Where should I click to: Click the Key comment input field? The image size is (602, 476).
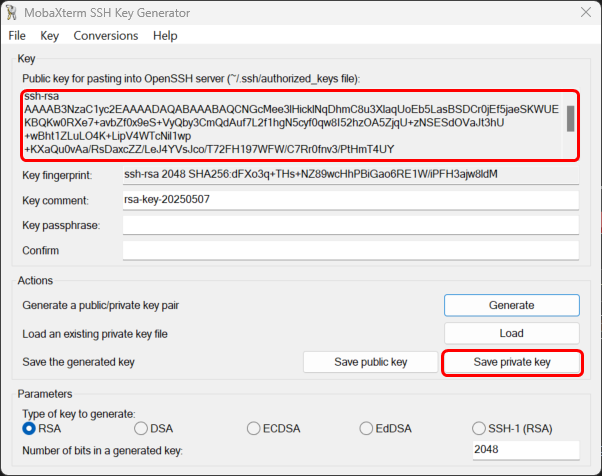350,200
